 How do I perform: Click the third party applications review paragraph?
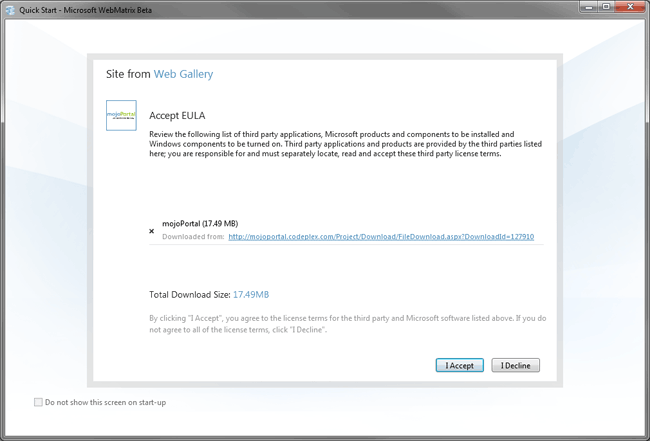[330, 143]
